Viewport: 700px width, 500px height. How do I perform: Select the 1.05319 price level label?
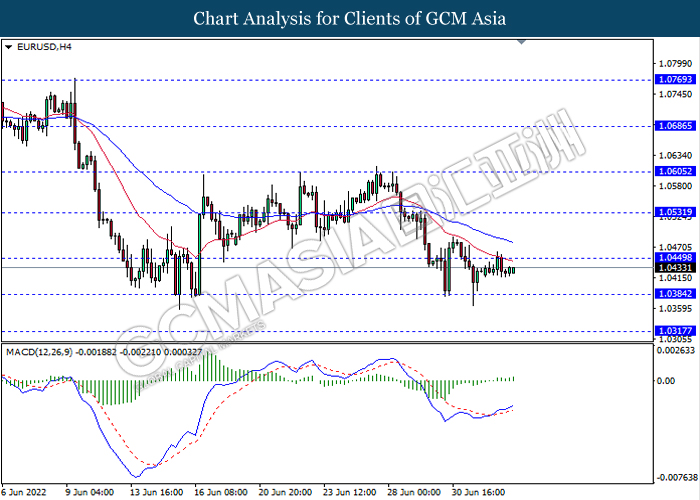675,212
